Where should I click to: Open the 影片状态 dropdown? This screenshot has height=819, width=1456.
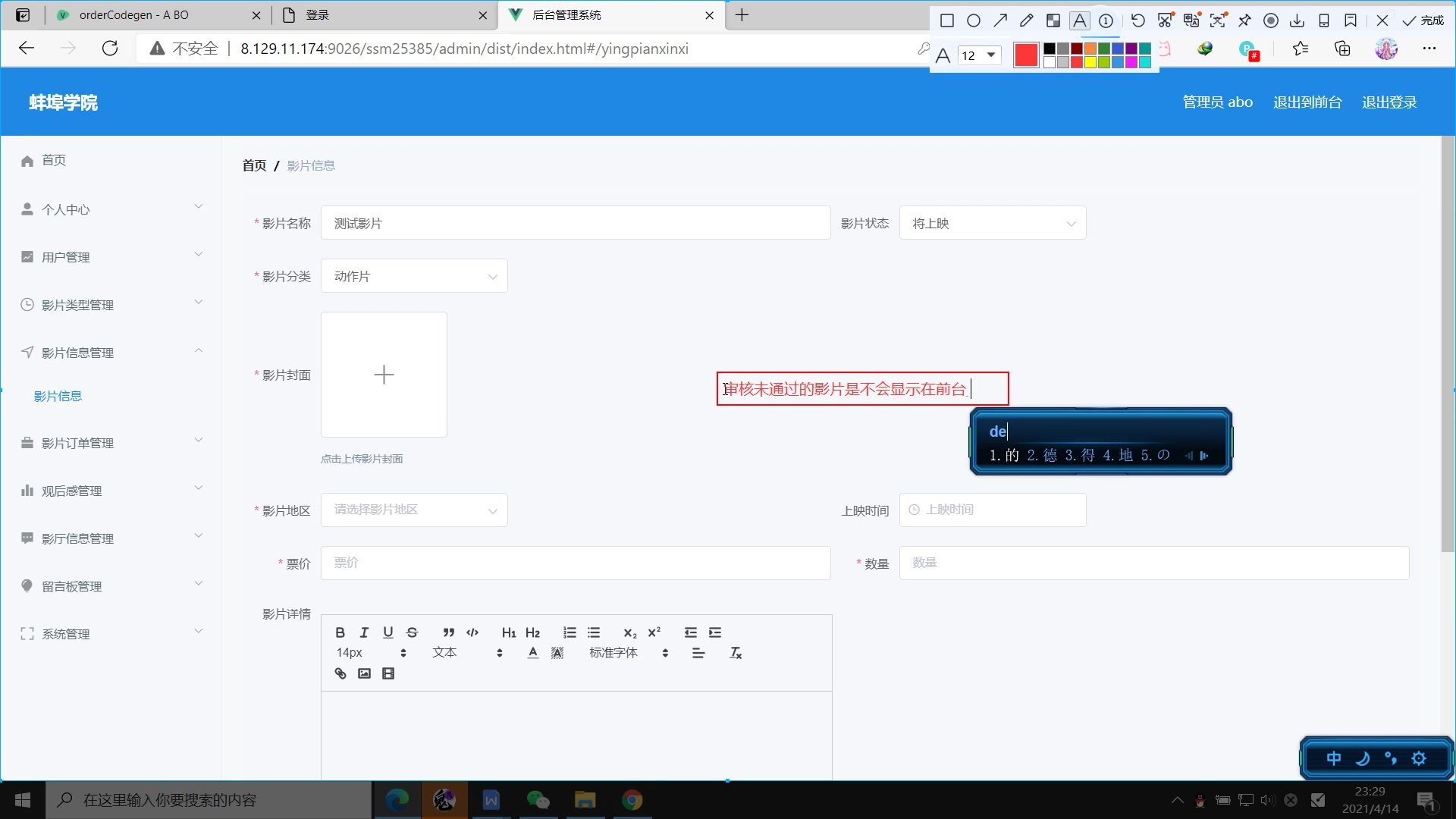click(x=992, y=224)
